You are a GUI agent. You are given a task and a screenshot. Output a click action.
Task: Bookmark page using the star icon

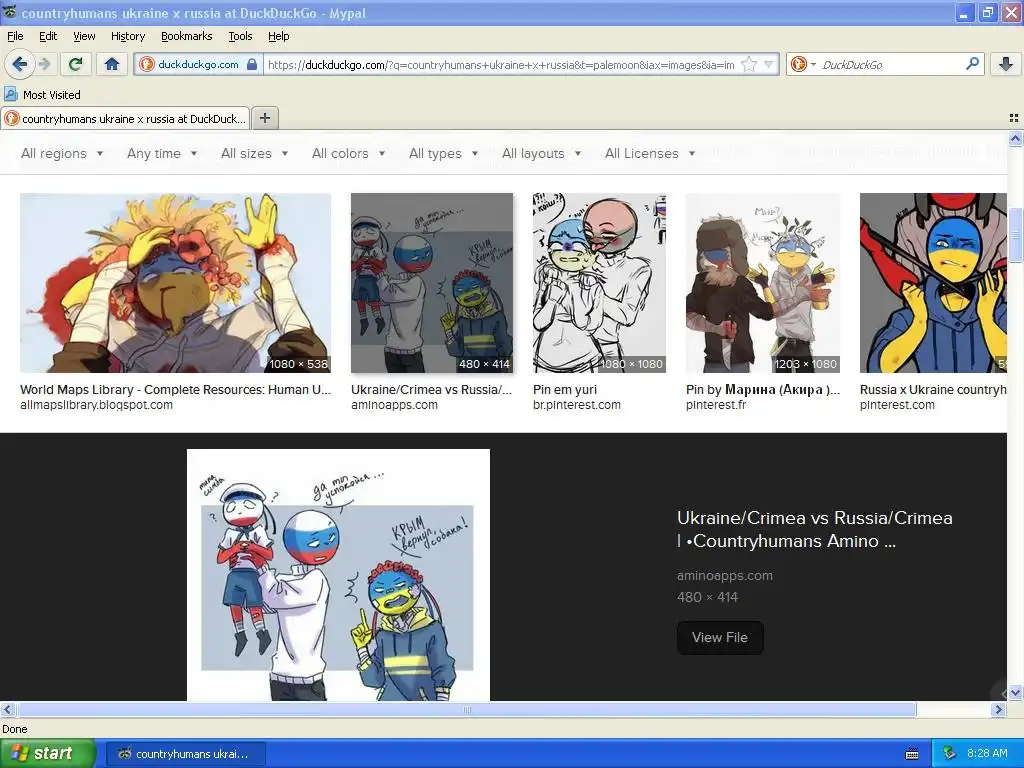point(750,64)
